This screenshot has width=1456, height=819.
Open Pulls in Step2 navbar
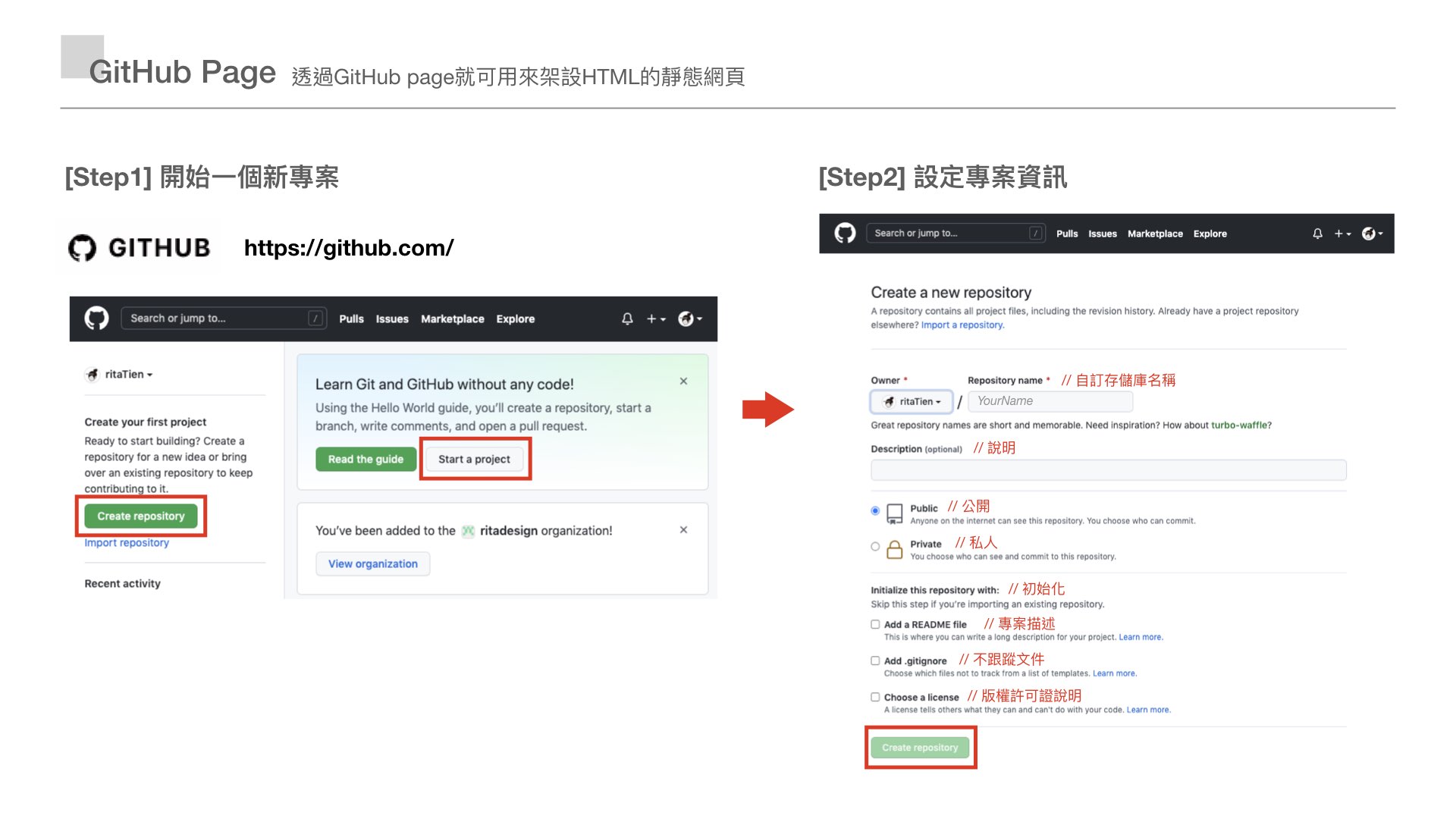1066,234
